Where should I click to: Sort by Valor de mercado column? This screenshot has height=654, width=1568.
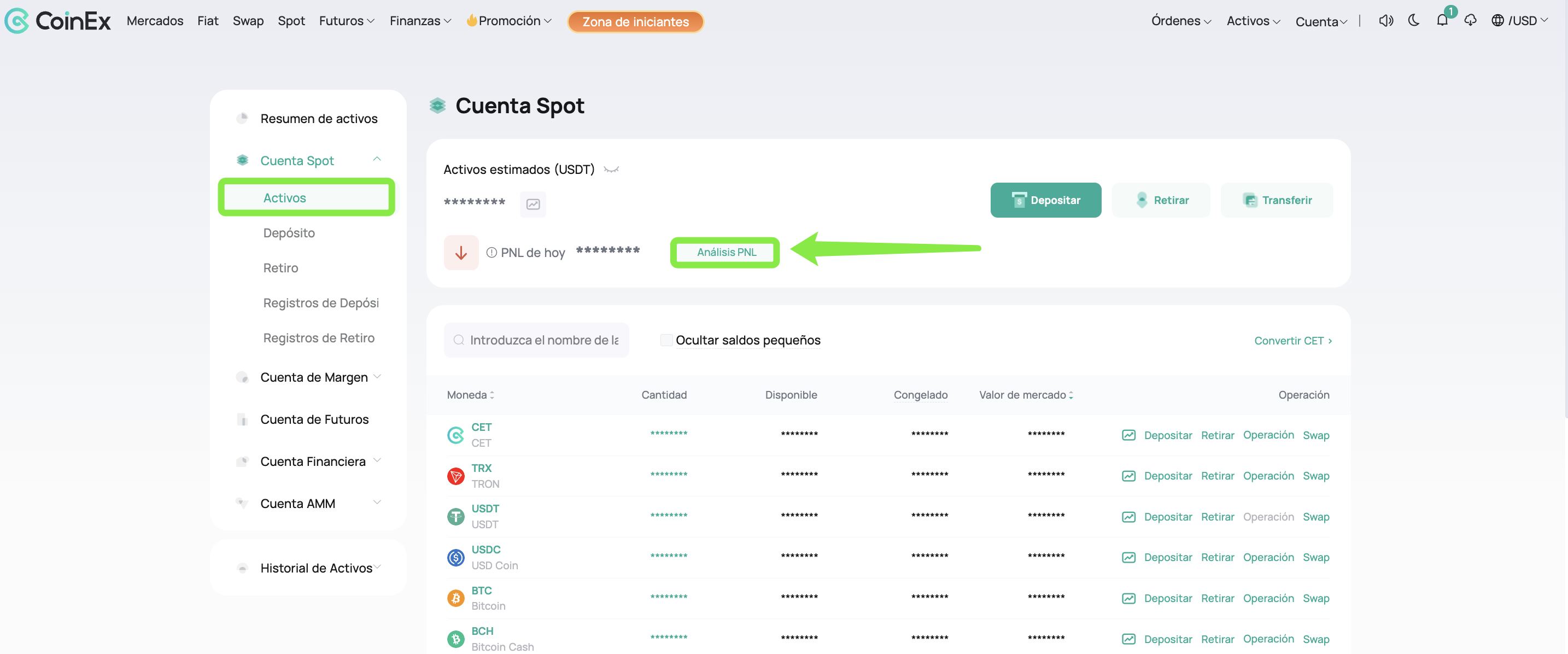pos(1026,395)
